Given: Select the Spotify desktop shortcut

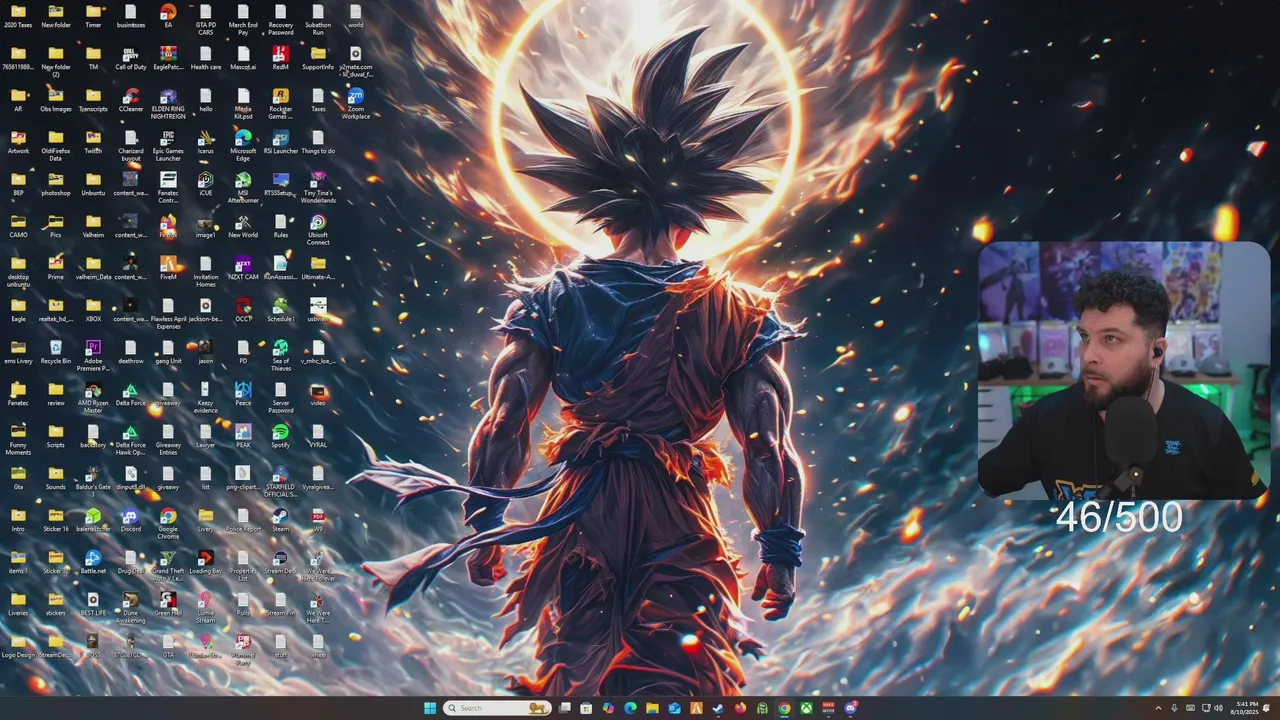Looking at the screenshot, I should 281,436.
